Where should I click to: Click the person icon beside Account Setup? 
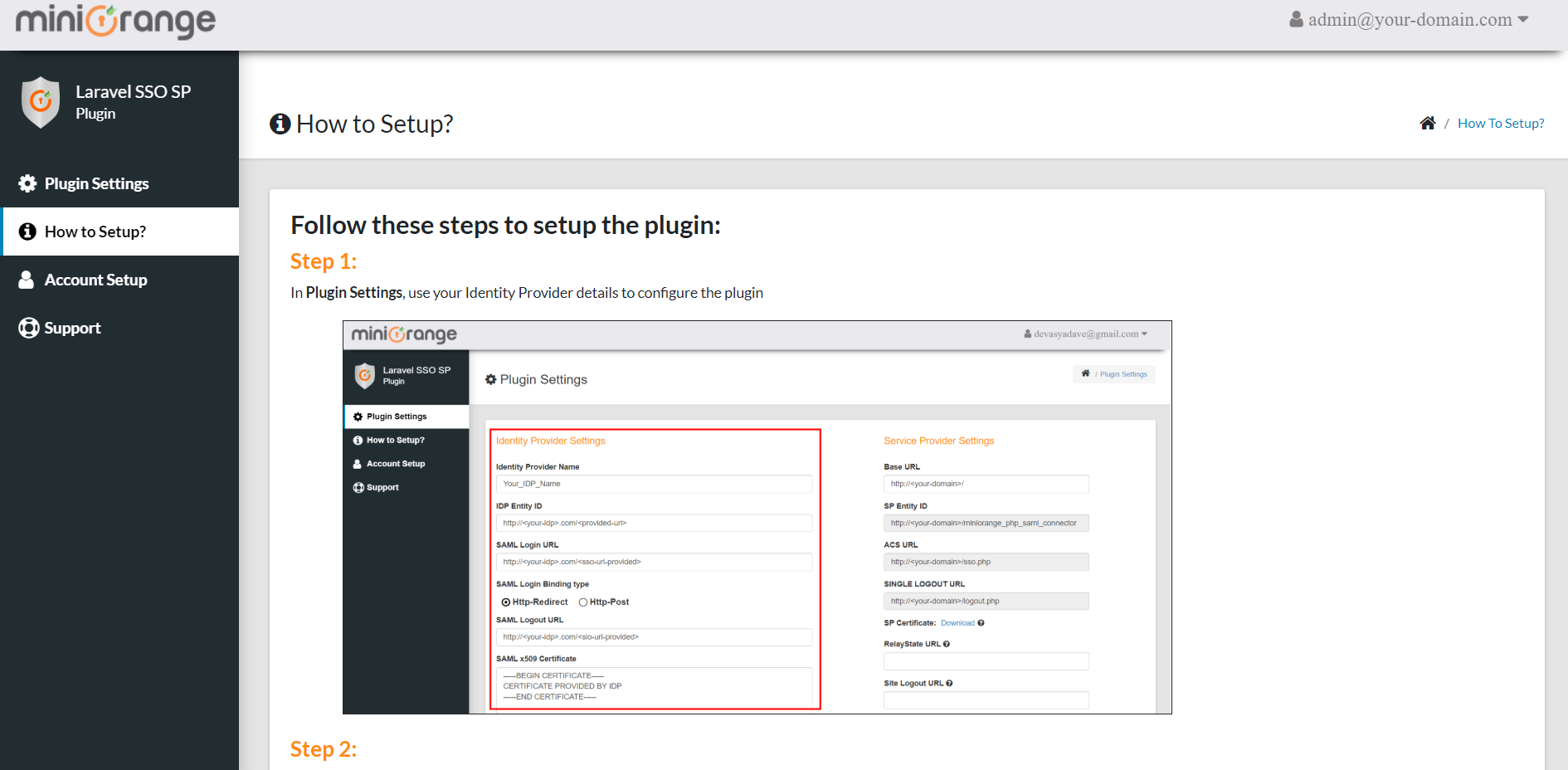(27, 280)
